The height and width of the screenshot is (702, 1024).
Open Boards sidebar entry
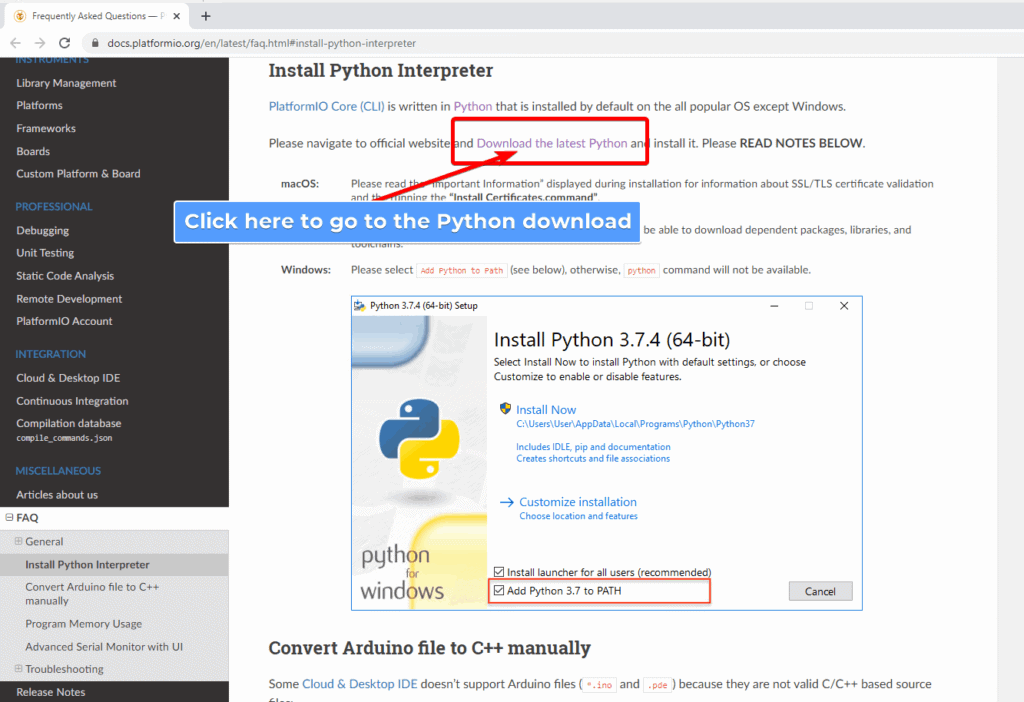tap(33, 151)
